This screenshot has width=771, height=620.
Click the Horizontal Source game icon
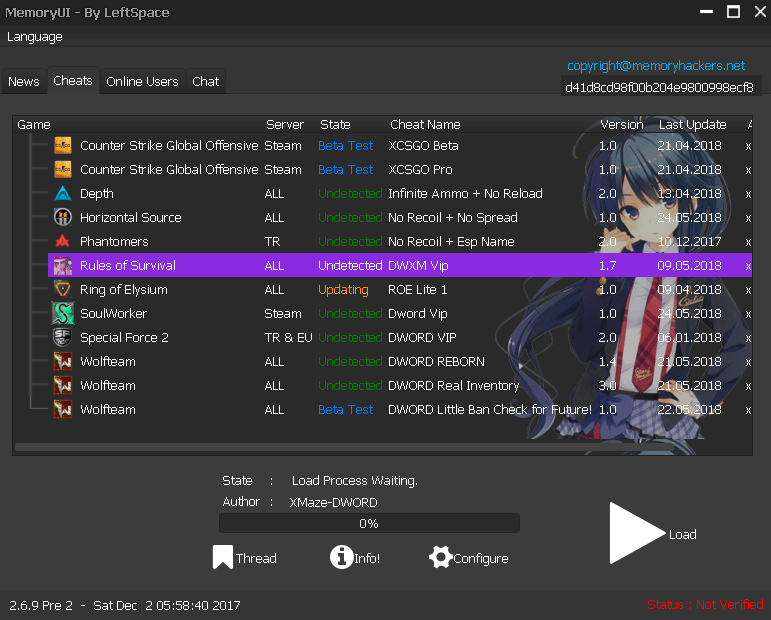click(x=62, y=217)
